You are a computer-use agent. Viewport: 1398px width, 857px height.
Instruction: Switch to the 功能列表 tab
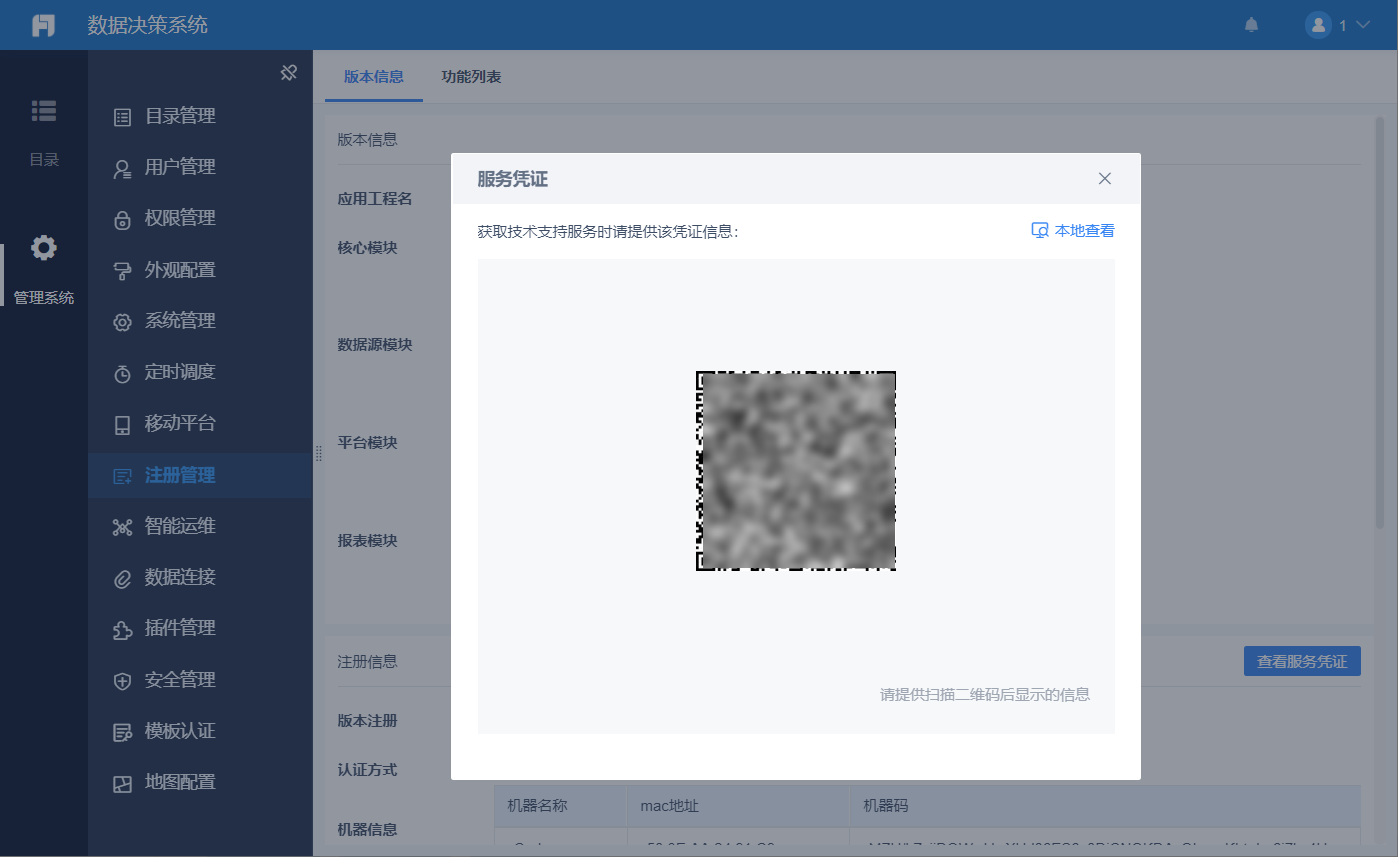coord(472,77)
